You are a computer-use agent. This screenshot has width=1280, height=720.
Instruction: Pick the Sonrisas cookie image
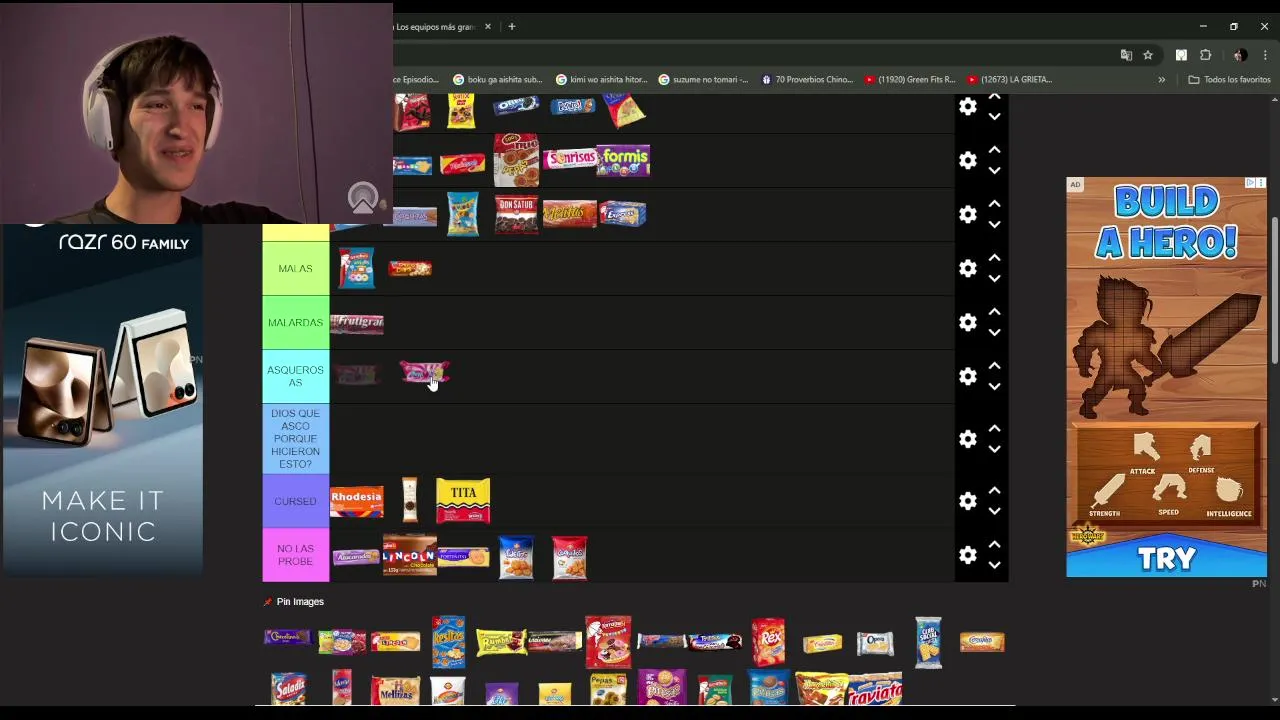click(x=569, y=159)
